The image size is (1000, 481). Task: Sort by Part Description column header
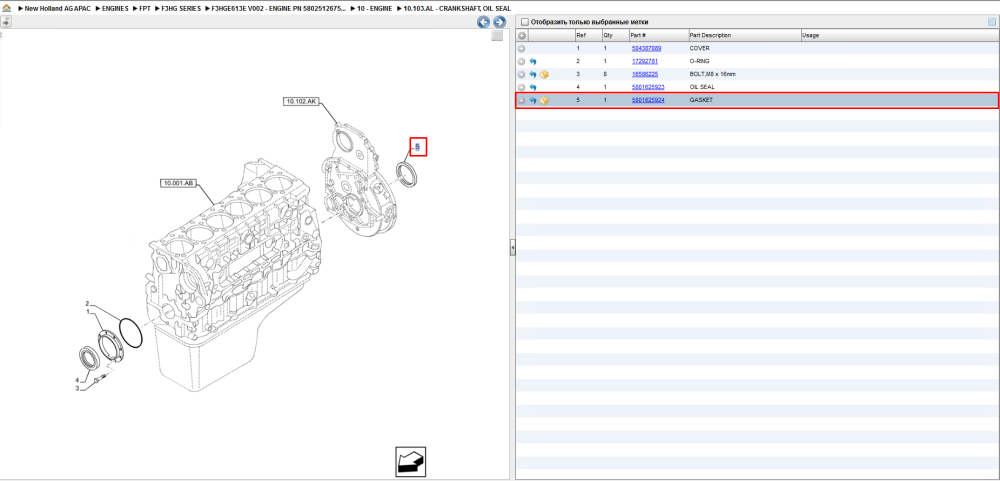coord(744,36)
